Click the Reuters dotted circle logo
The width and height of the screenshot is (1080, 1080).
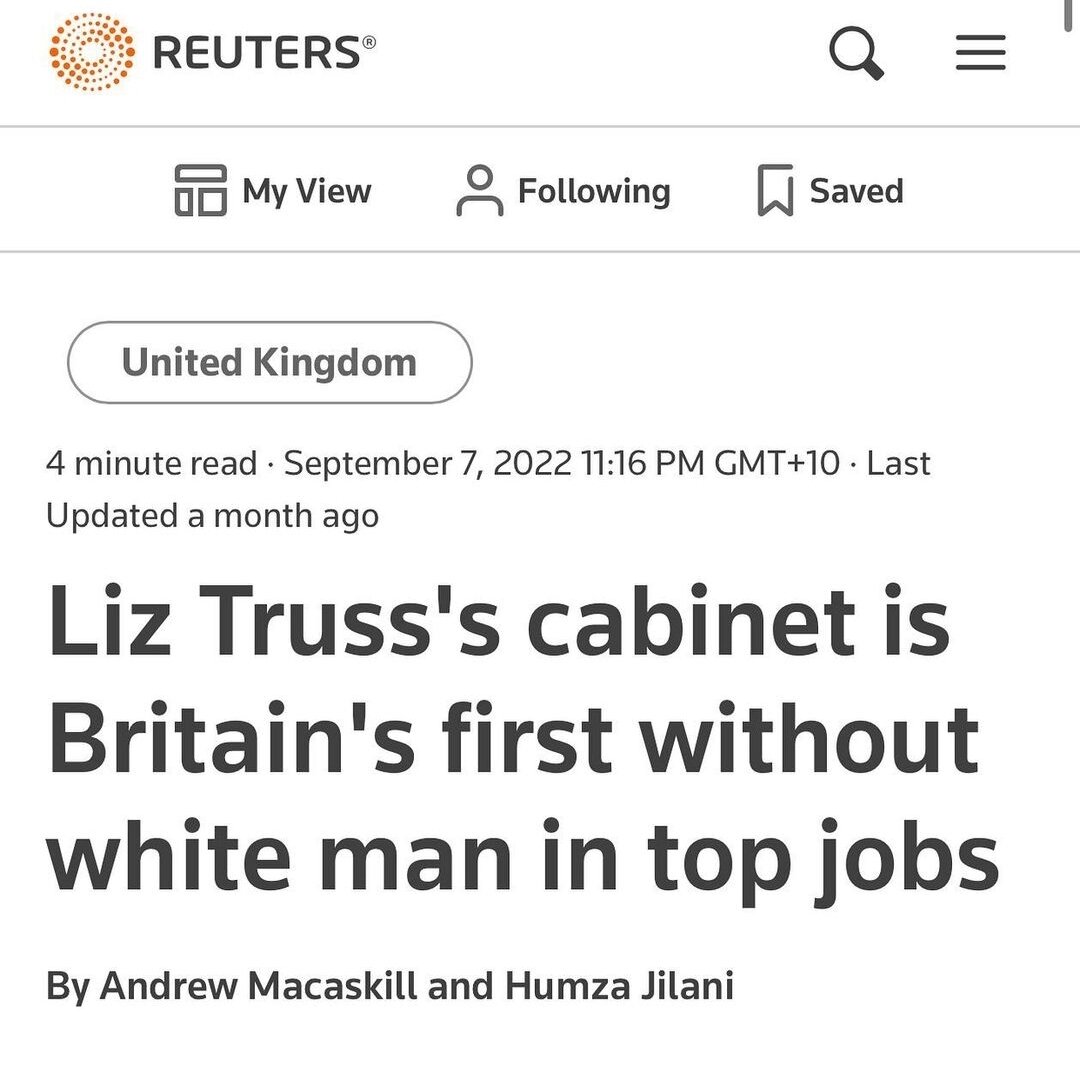(x=91, y=53)
